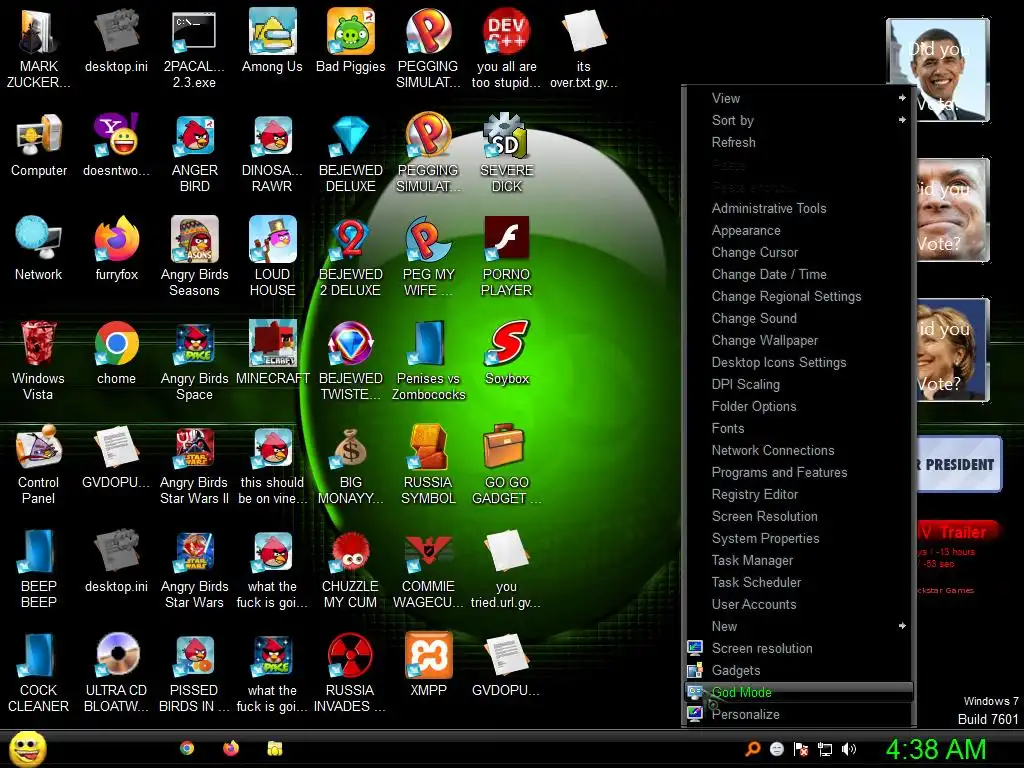Open the file explorer taskbar icon
Screen dimensions: 1024x768
pos(275,748)
